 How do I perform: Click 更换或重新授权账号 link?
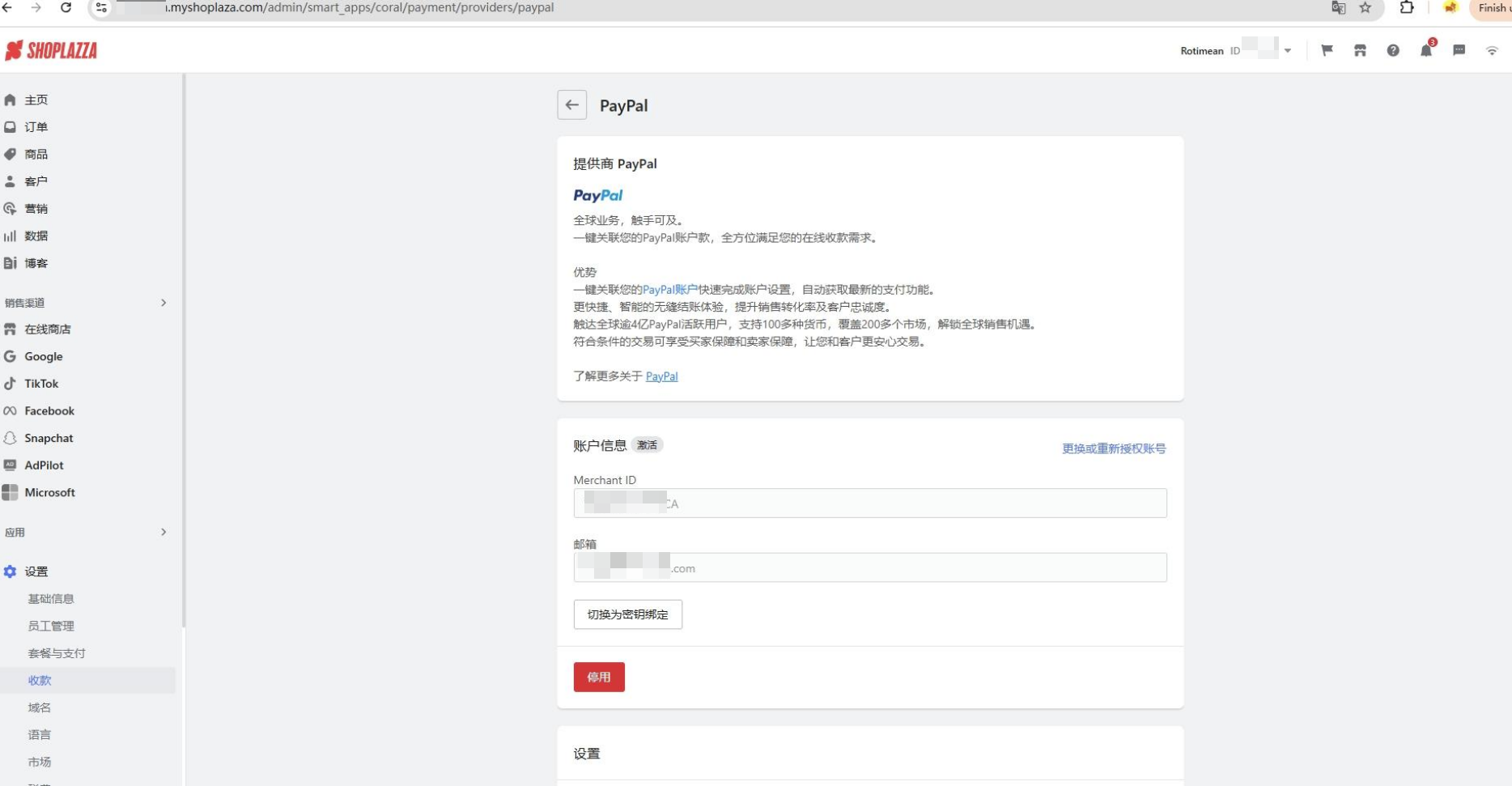coord(1114,448)
